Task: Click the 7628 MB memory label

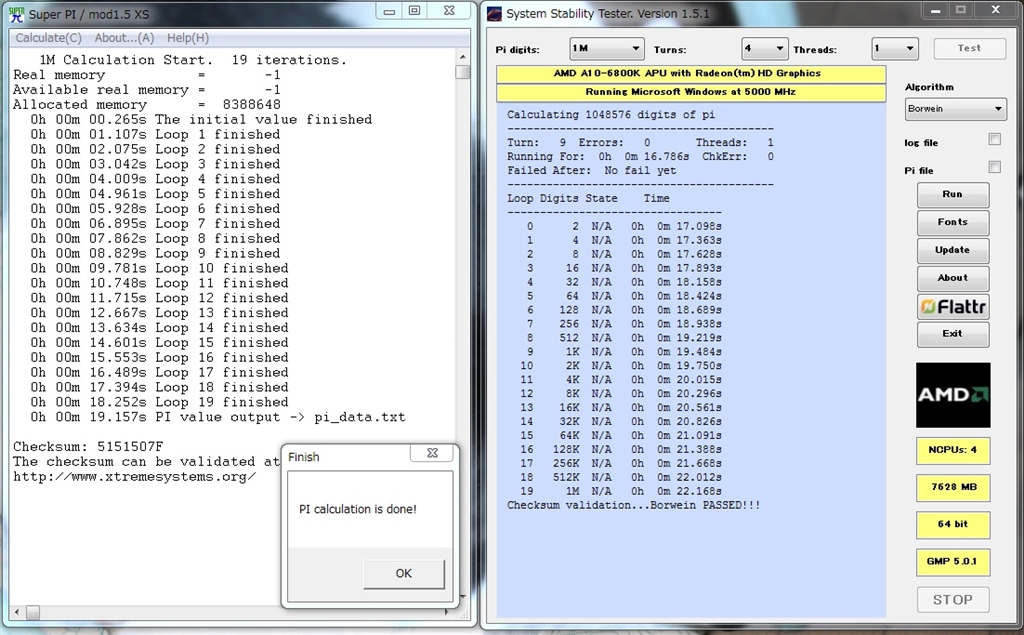Action: 953,487
